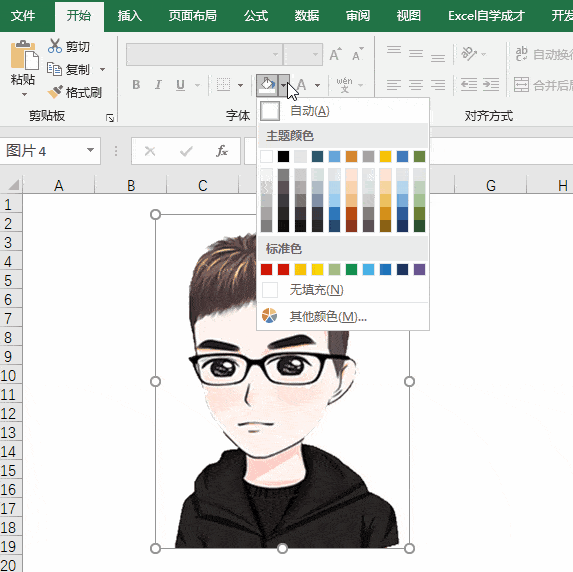The height and width of the screenshot is (572, 573).
Task: Open the font color dropdown arrow
Action: coord(318,86)
